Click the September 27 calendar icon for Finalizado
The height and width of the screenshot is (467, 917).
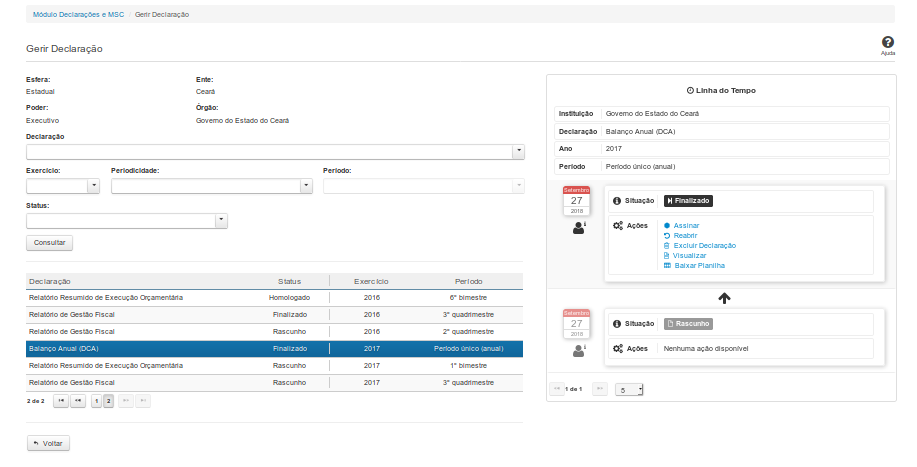point(578,201)
